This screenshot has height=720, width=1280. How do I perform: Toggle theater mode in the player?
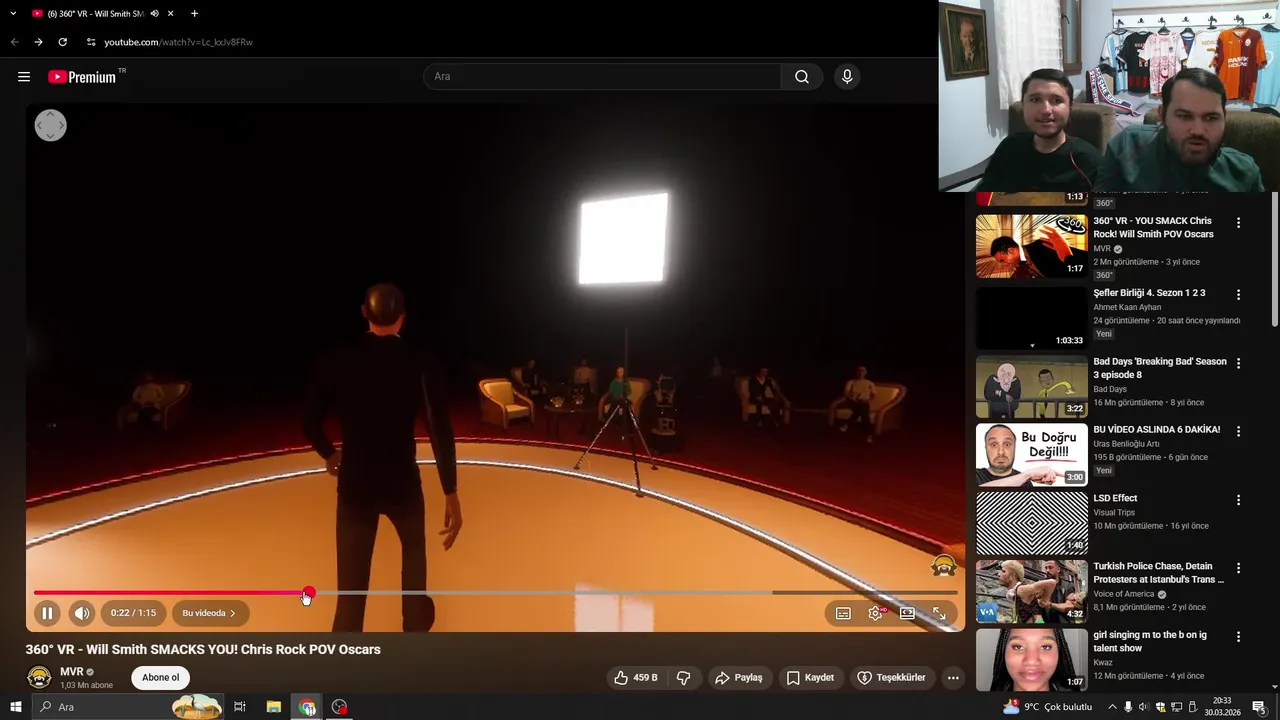click(907, 613)
